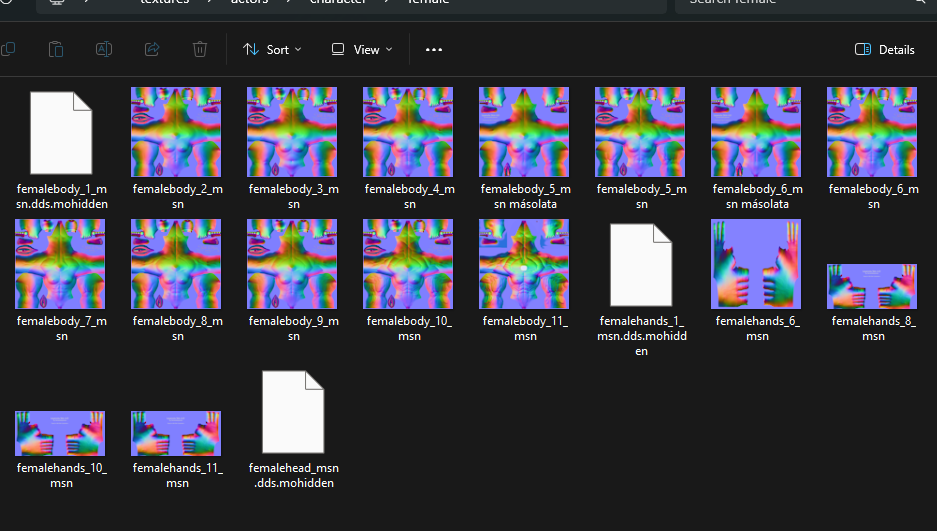
Task: Click file name femalebody_9_msn
Action: (x=293, y=329)
